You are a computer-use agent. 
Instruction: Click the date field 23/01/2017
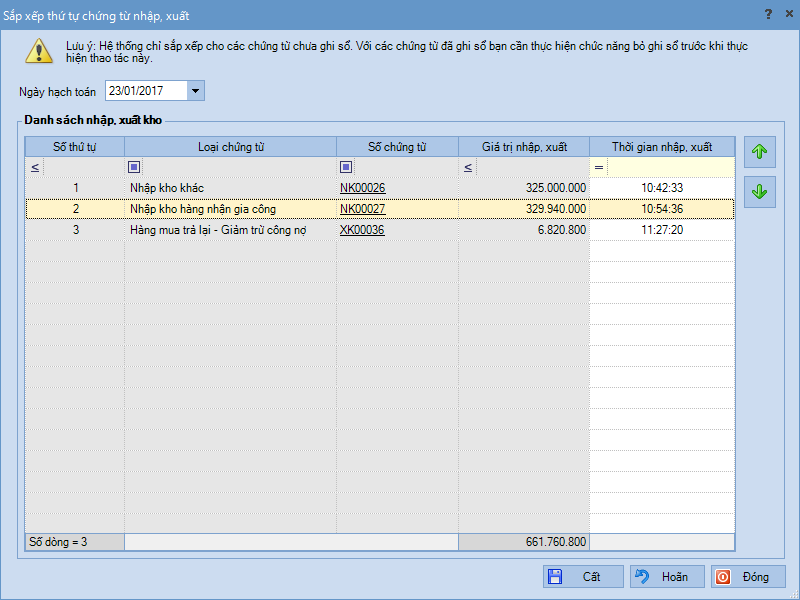[145, 92]
